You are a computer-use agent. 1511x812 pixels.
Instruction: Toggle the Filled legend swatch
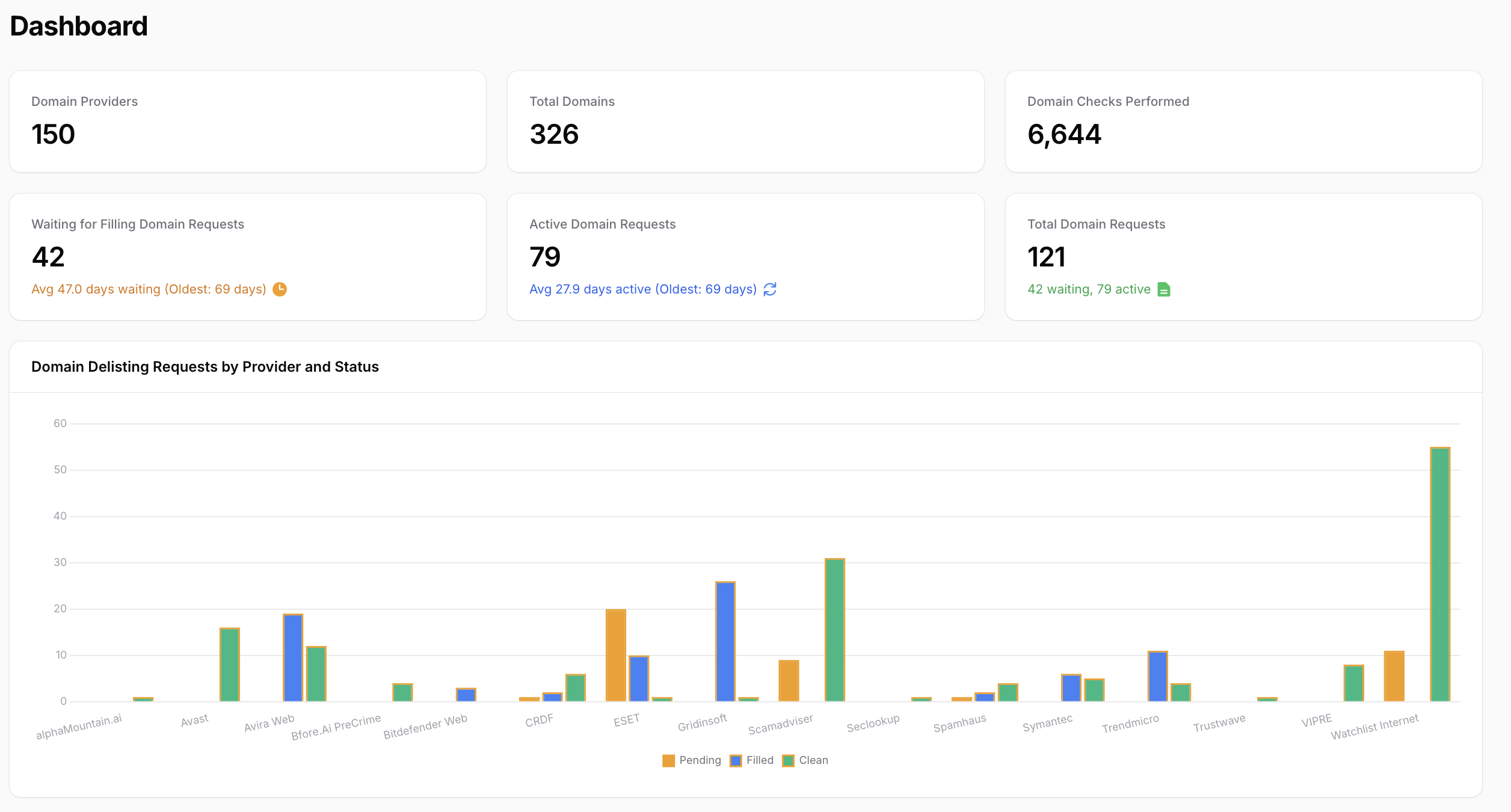click(736, 761)
